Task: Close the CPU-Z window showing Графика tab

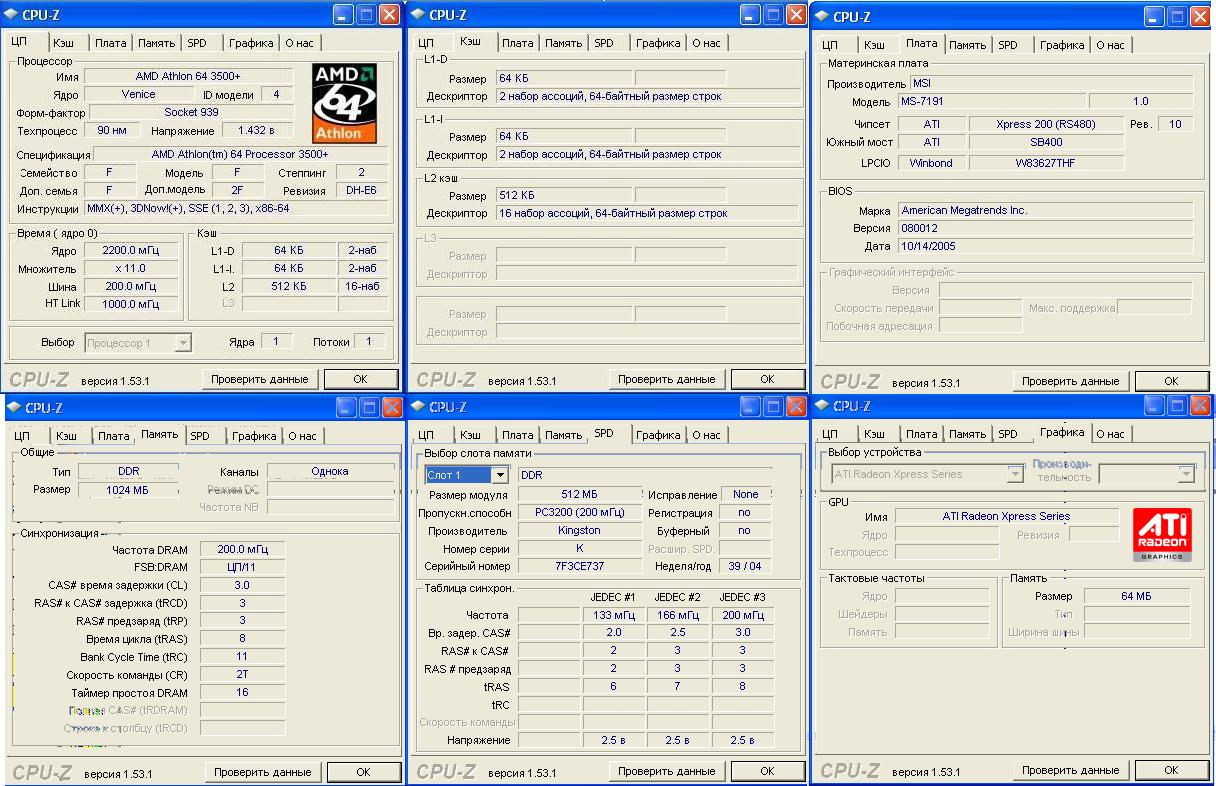Action: coord(1200,406)
